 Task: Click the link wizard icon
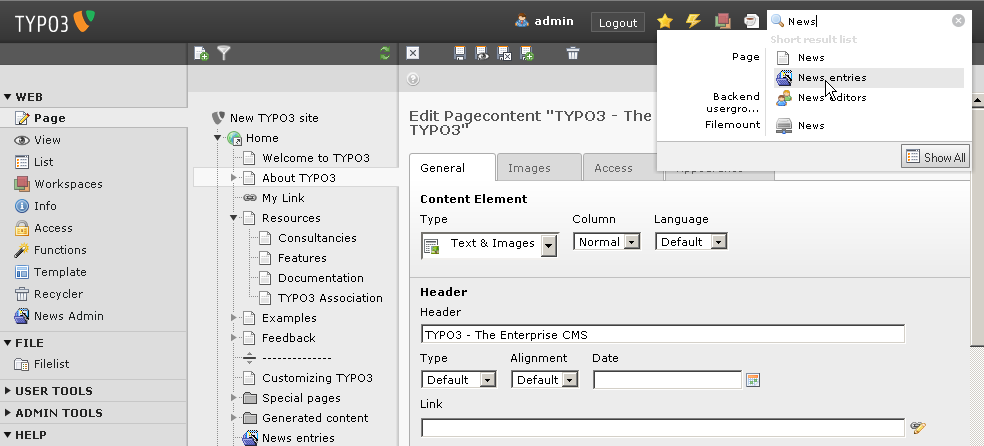tap(918, 428)
